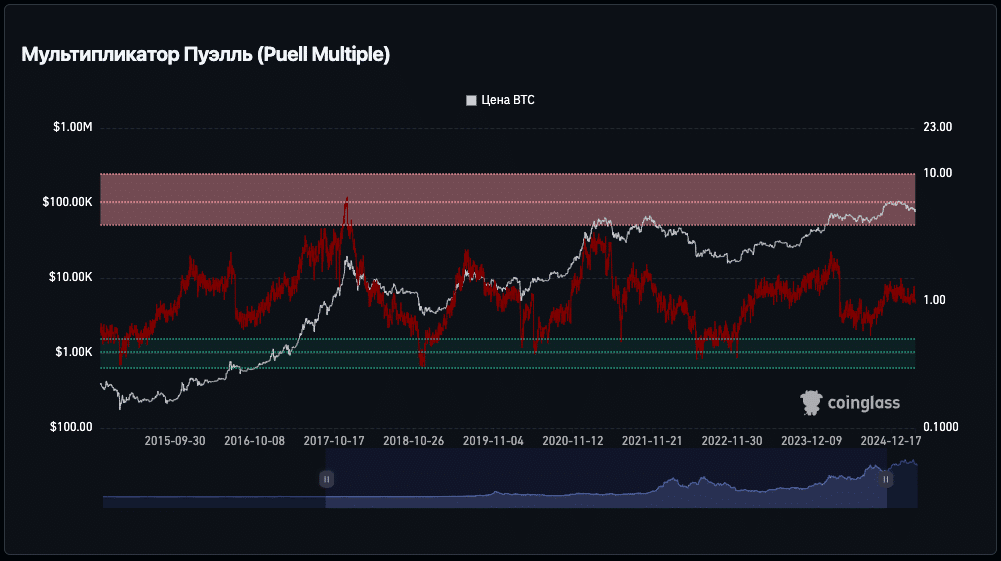1001x561 pixels.
Task: Click the 2022-11-30 date label
Action: tap(732, 441)
